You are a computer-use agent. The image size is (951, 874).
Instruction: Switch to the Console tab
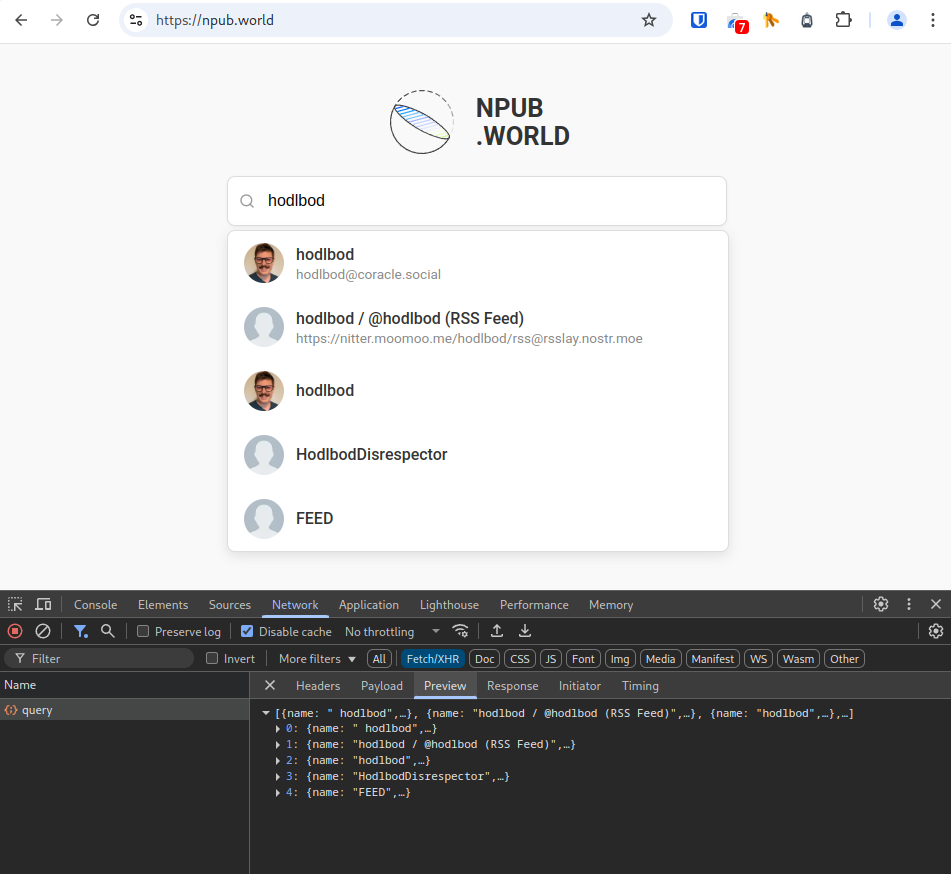95,605
